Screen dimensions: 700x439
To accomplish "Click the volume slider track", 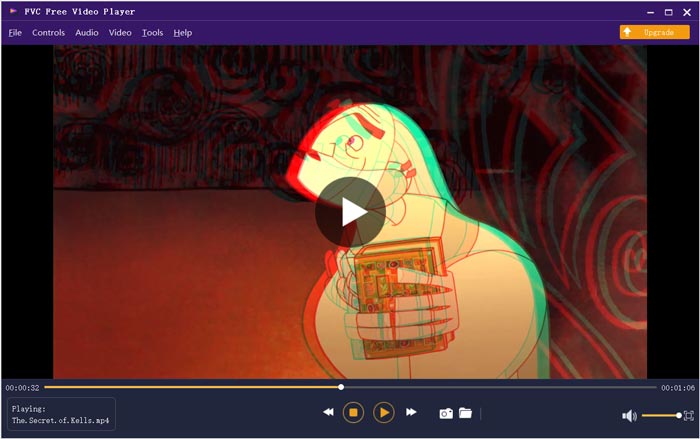I will (x=661, y=416).
